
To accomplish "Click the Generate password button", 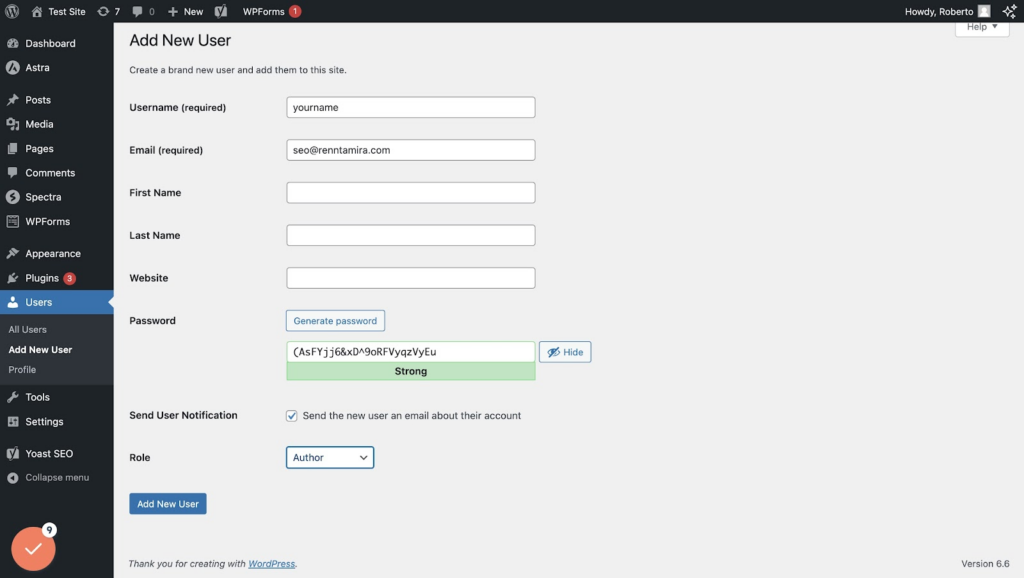I will click(335, 321).
